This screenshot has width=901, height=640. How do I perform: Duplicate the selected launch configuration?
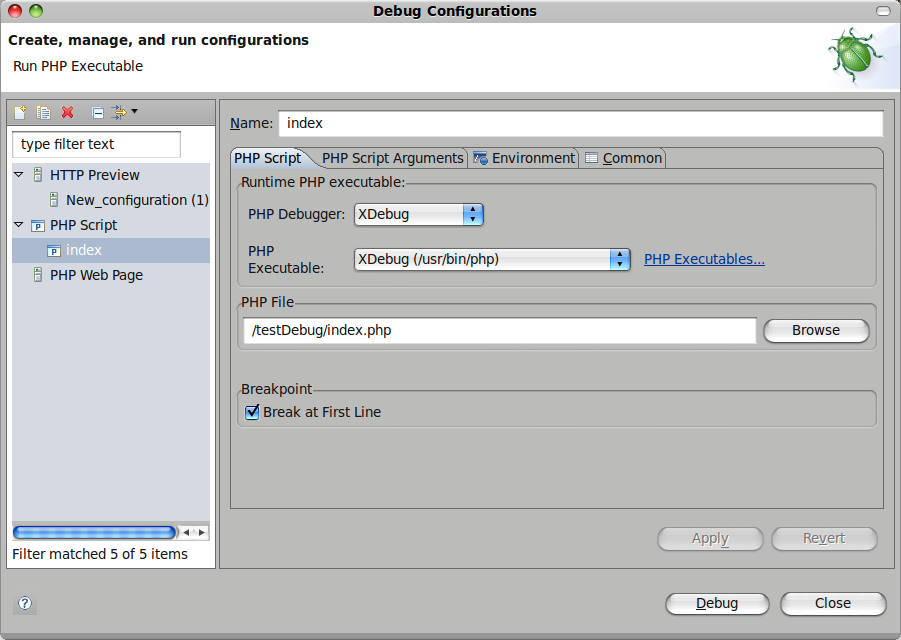[42, 112]
